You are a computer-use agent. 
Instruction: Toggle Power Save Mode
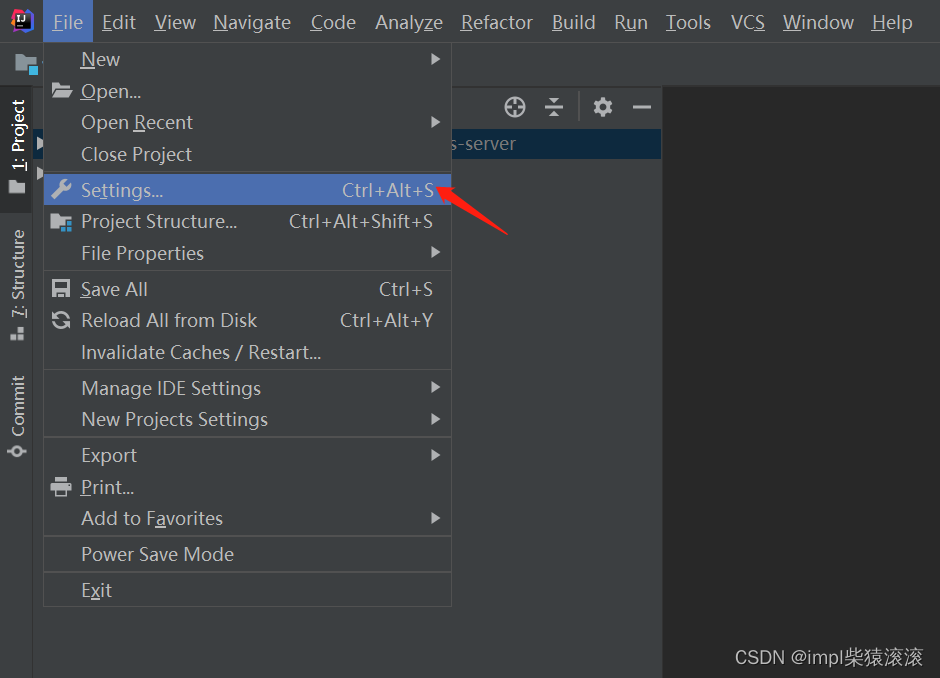coord(157,554)
